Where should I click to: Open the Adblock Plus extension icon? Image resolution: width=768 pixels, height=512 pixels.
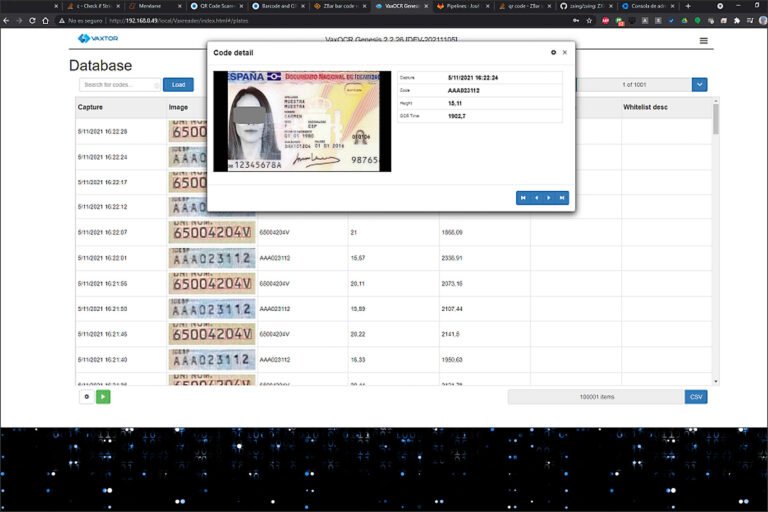(x=606, y=21)
